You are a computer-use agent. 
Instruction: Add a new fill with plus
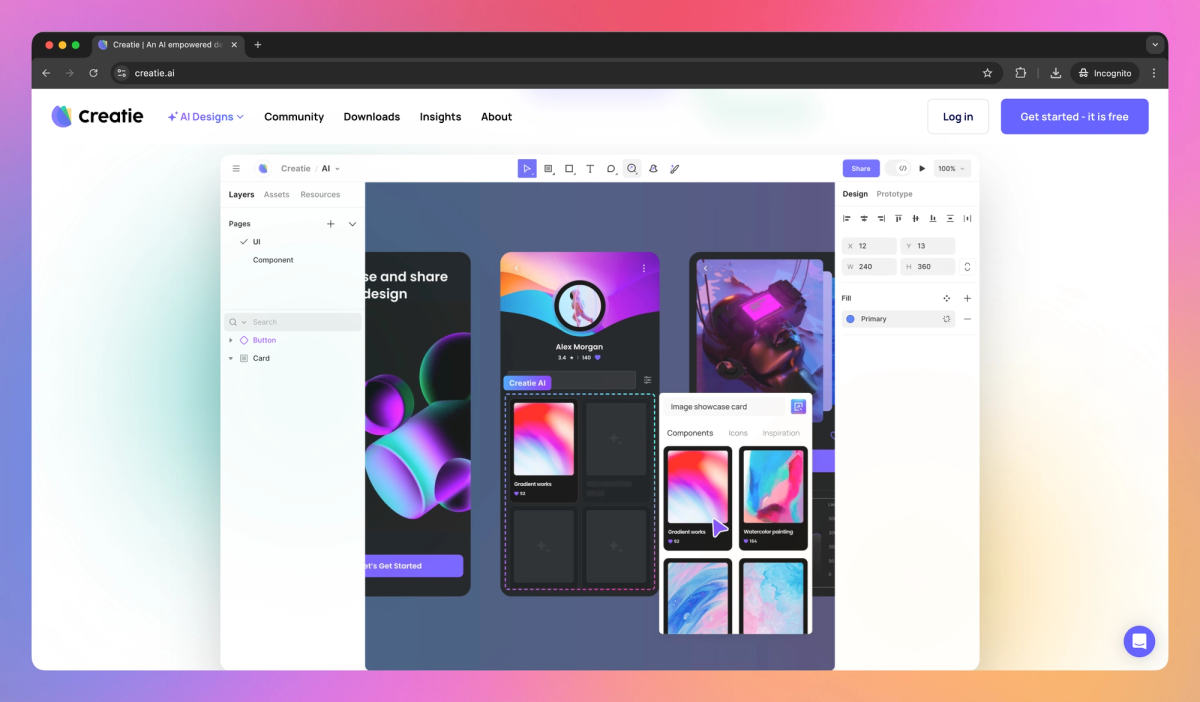click(967, 298)
